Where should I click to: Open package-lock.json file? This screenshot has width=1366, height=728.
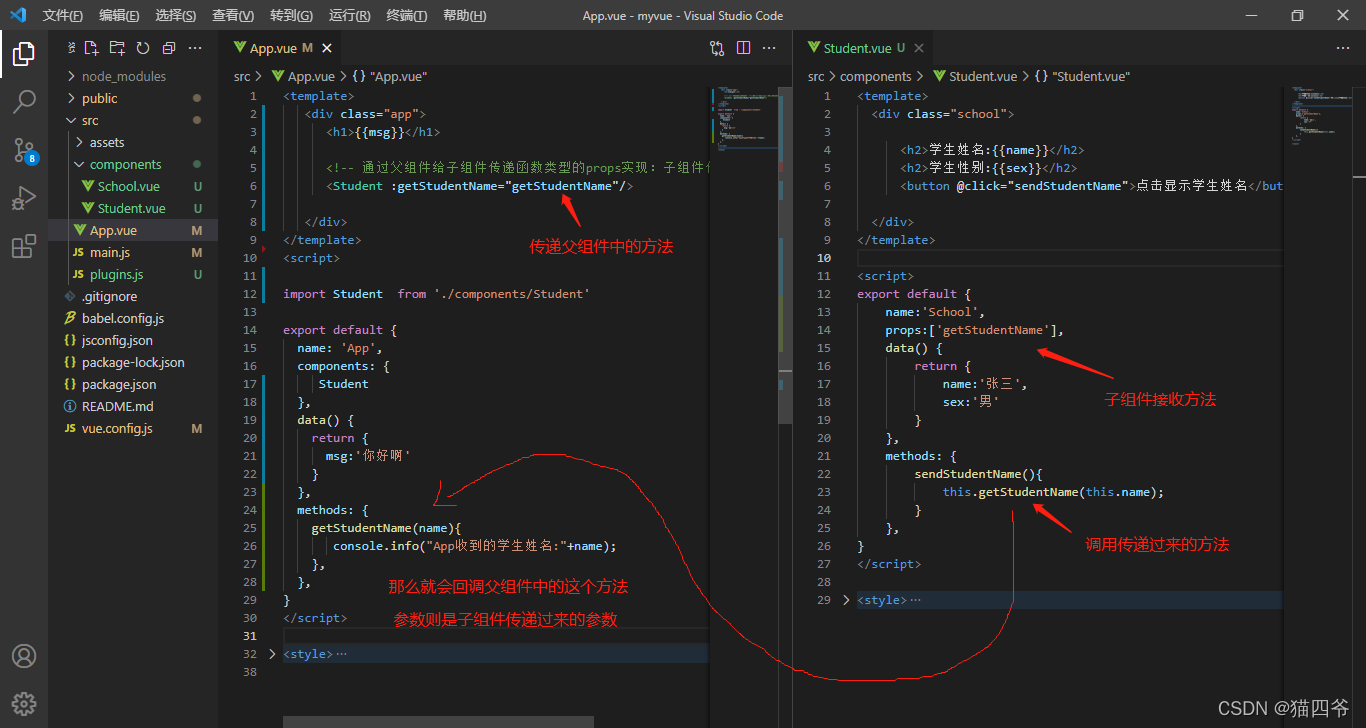133,362
